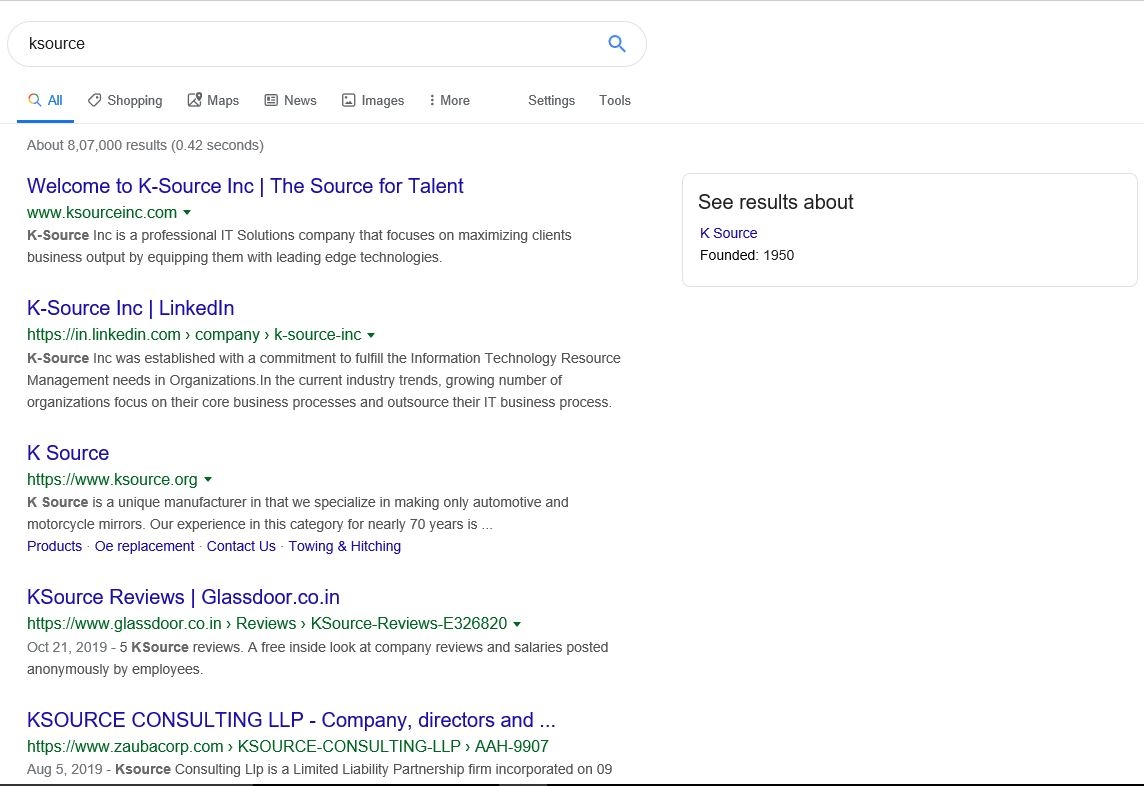Open KSOURCE CONSULTING LLP result
The height and width of the screenshot is (786, 1144).
pyautogui.click(x=291, y=720)
